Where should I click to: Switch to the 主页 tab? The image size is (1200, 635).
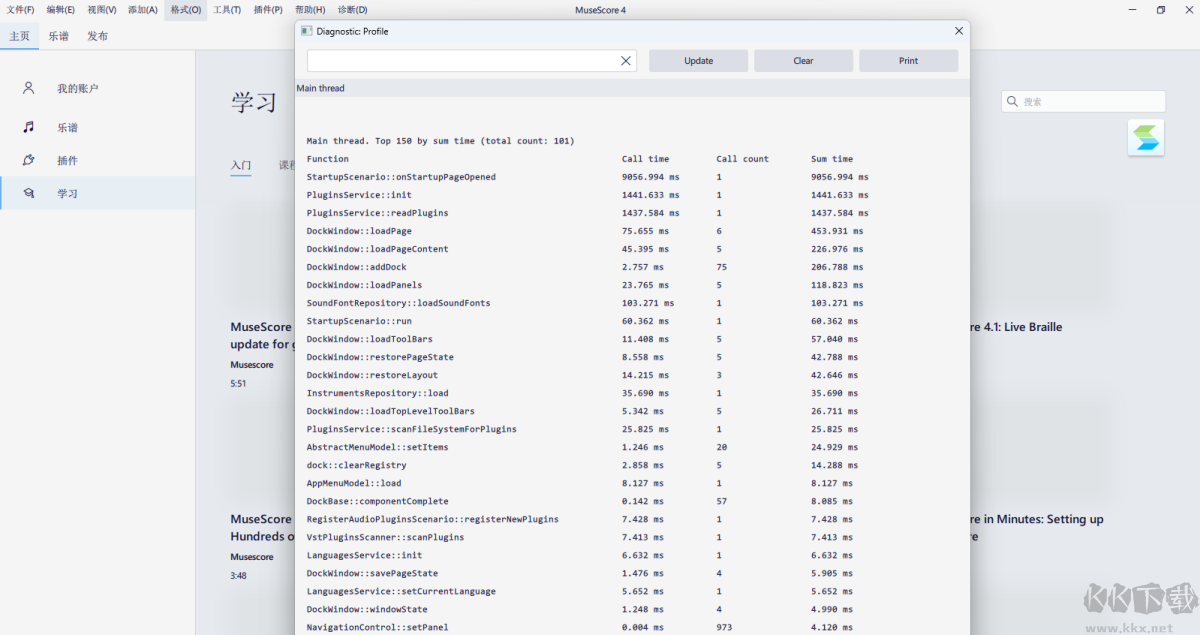20,36
